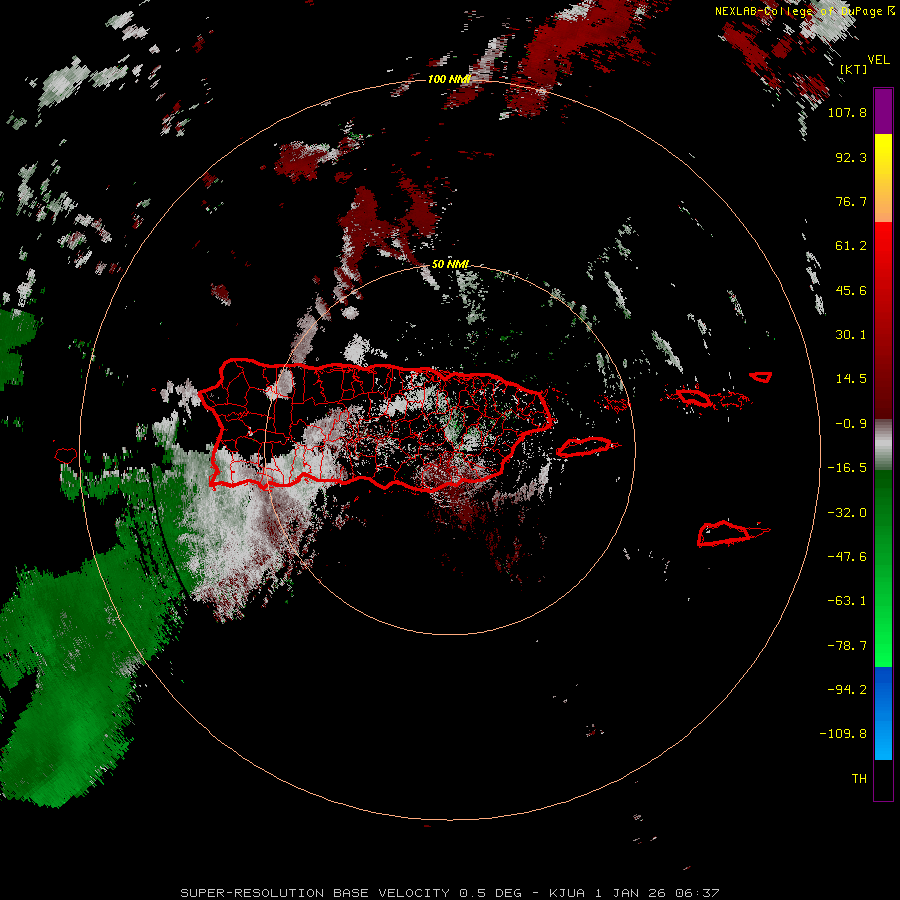This screenshot has height=900, width=900.
Task: Select the -32.0 legend value
Action: coord(847,513)
